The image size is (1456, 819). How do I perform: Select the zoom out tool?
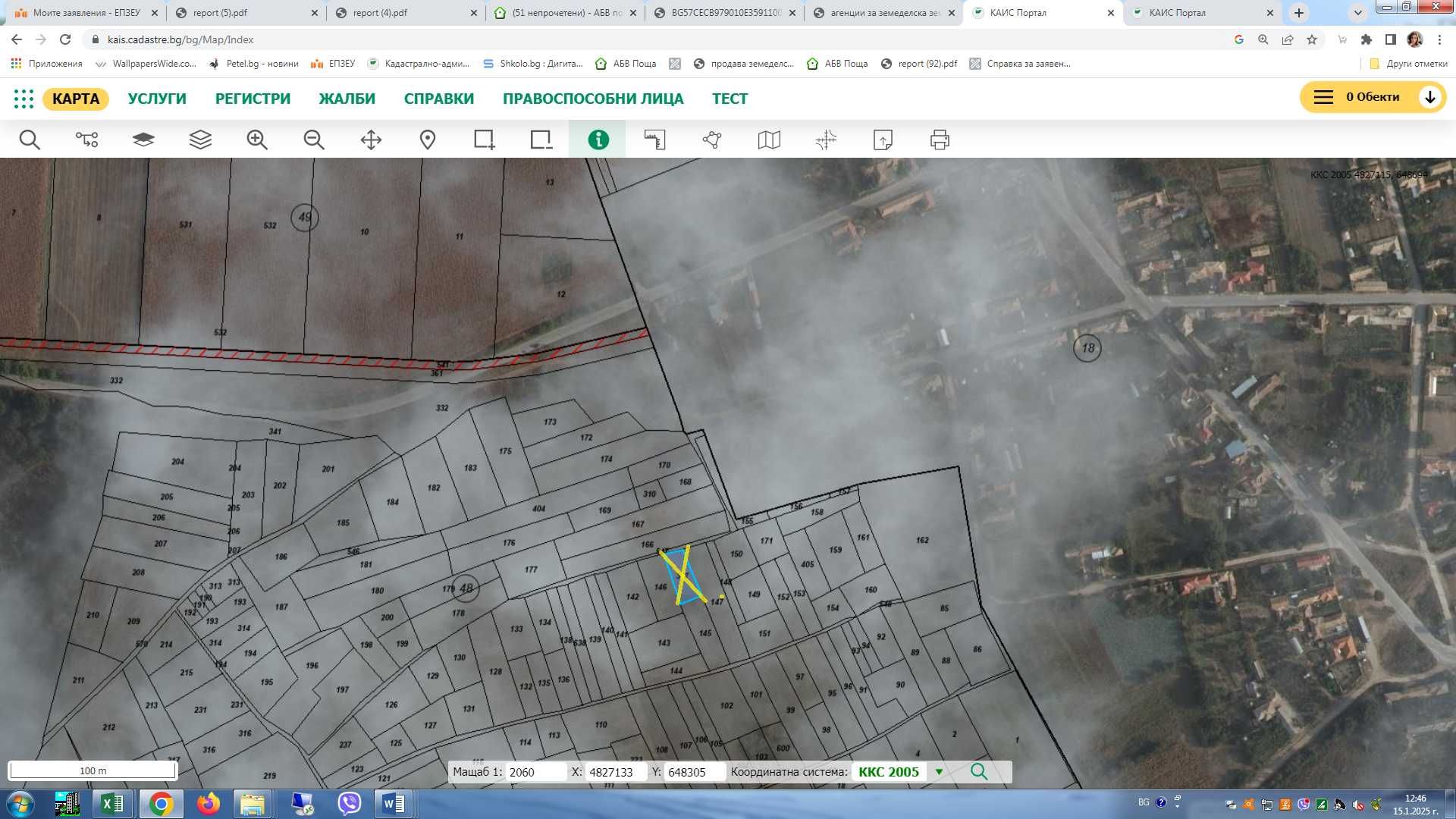pyautogui.click(x=314, y=140)
